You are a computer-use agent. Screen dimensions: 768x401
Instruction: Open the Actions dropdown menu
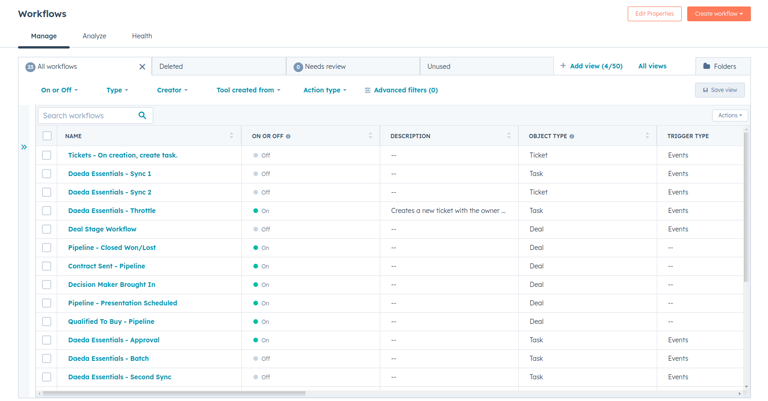729,116
